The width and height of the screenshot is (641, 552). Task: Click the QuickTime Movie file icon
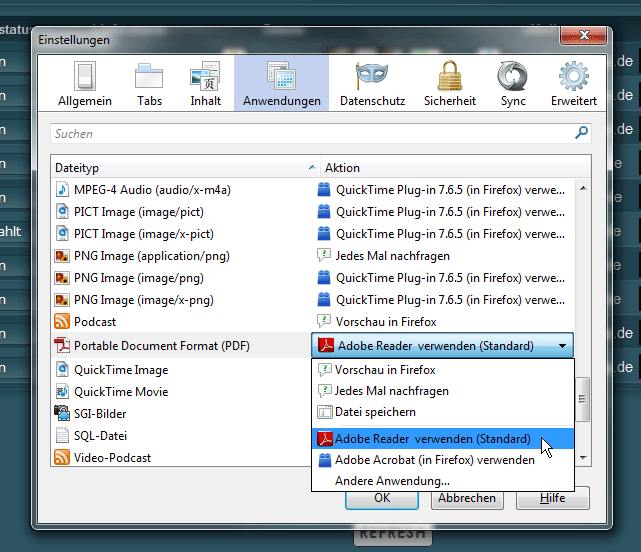62,392
